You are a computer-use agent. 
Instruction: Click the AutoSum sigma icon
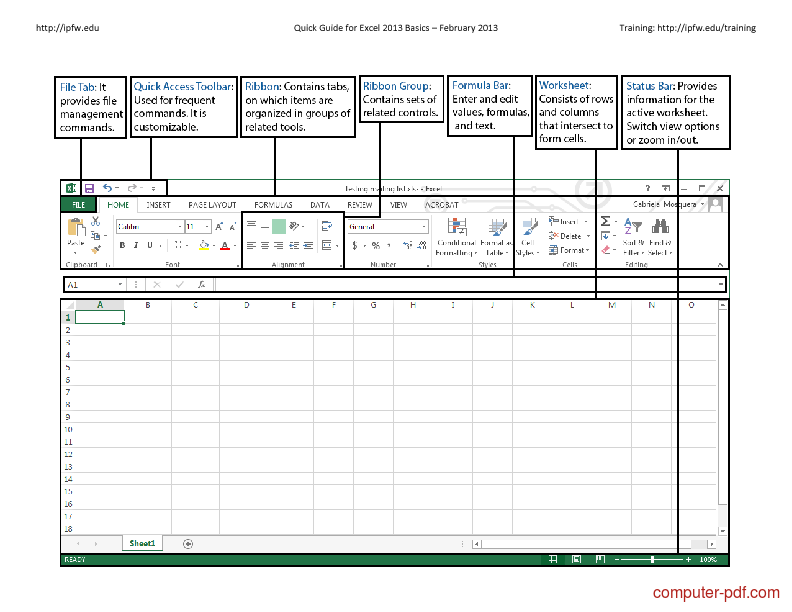pos(605,221)
